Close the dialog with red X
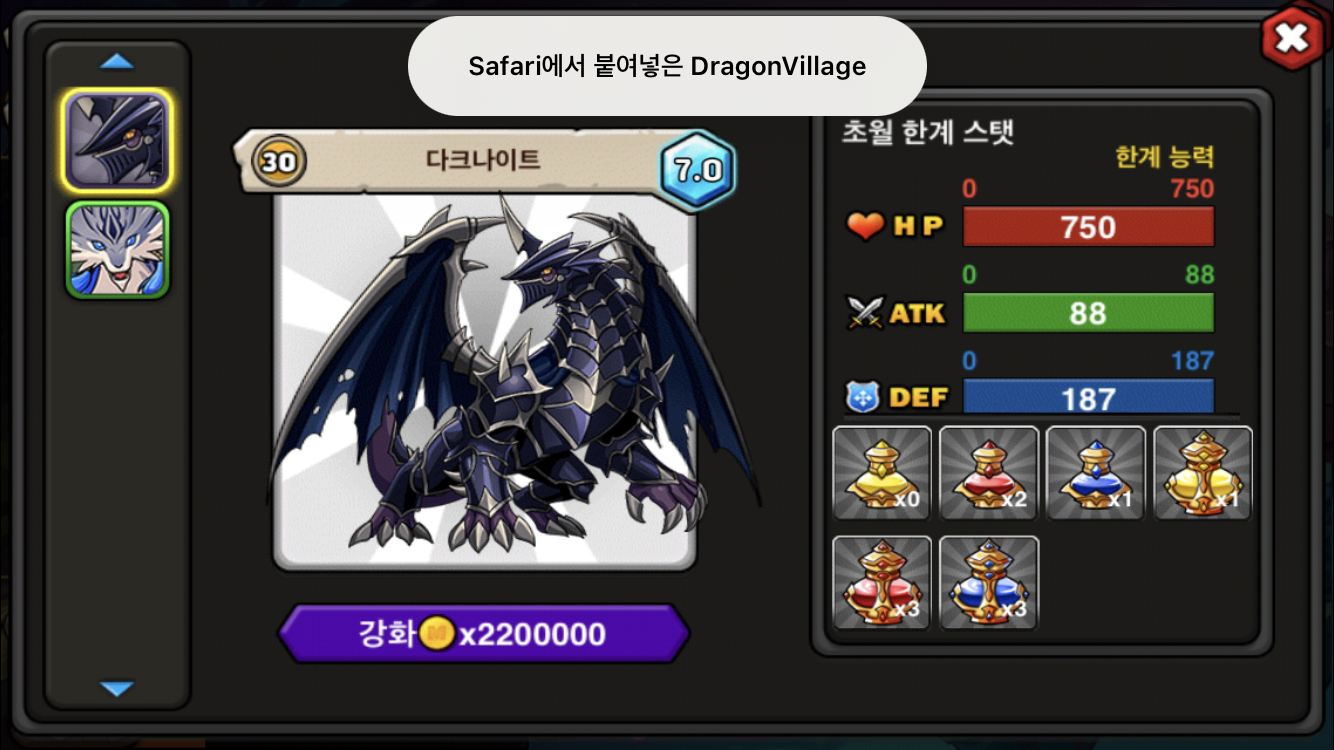 1292,38
